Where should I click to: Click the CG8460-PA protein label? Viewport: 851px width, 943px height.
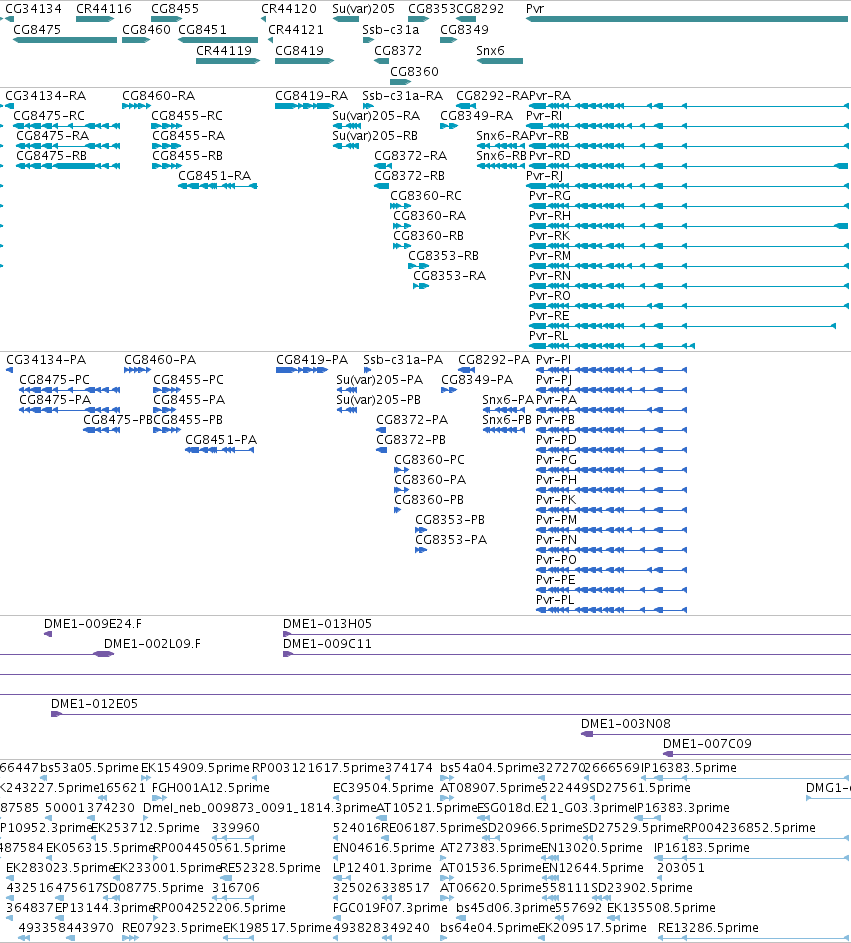pos(160,360)
